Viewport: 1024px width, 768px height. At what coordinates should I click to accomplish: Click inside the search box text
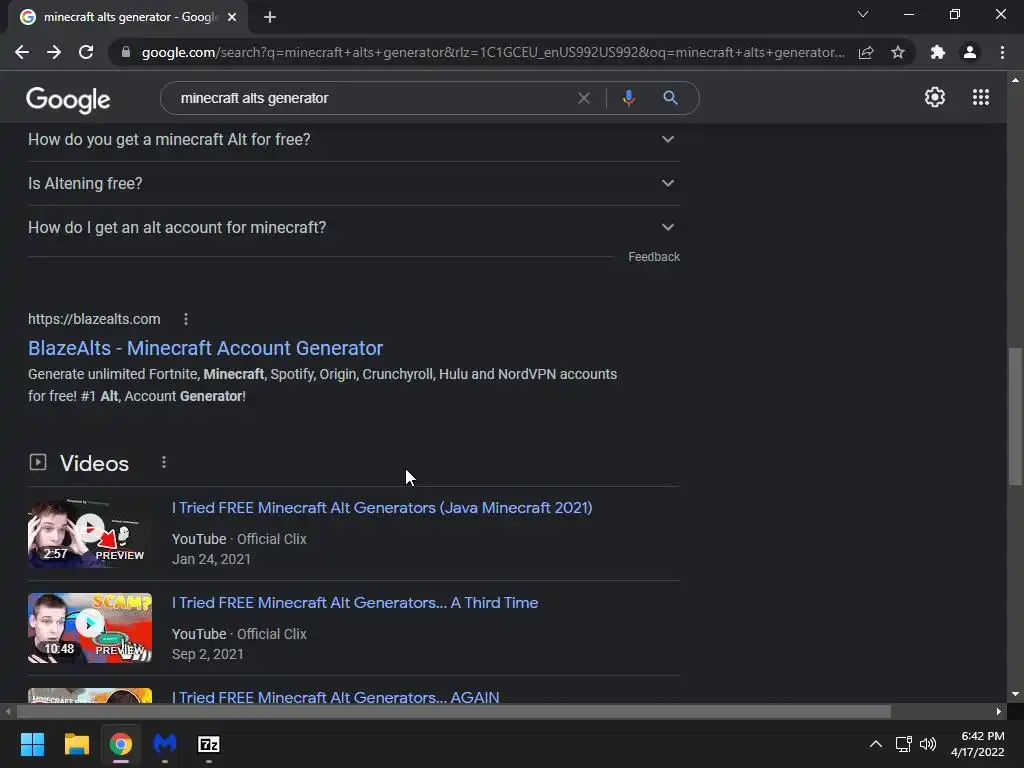(255, 98)
